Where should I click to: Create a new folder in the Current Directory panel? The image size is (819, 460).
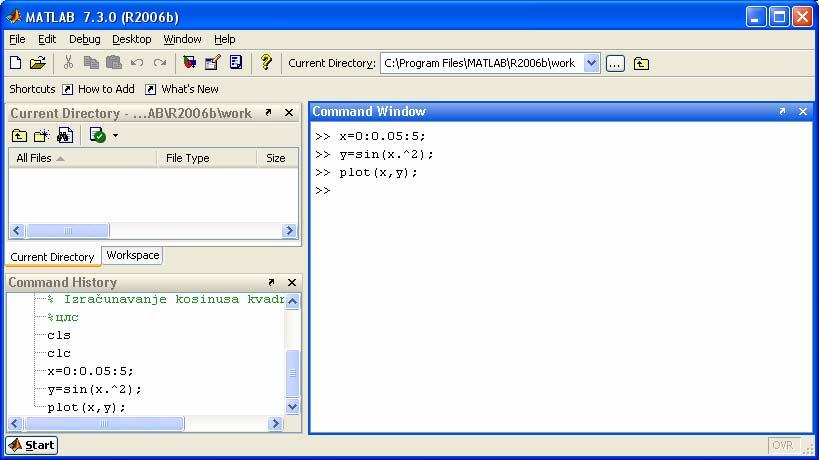point(42,136)
